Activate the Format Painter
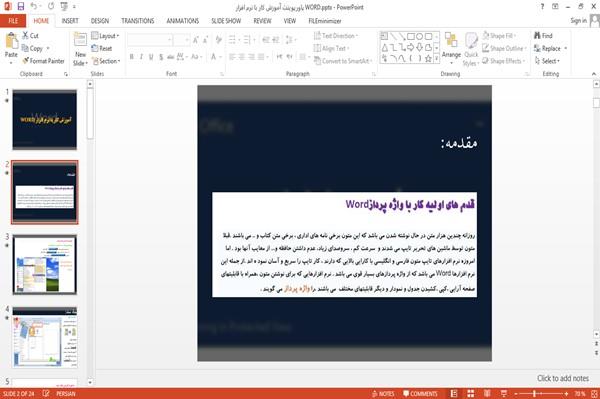 [44, 61]
